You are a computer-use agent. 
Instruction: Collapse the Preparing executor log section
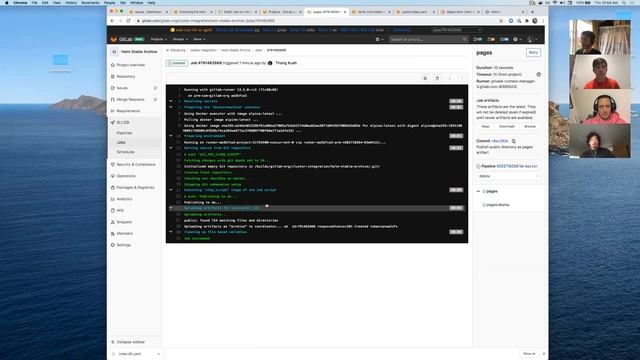point(171,107)
